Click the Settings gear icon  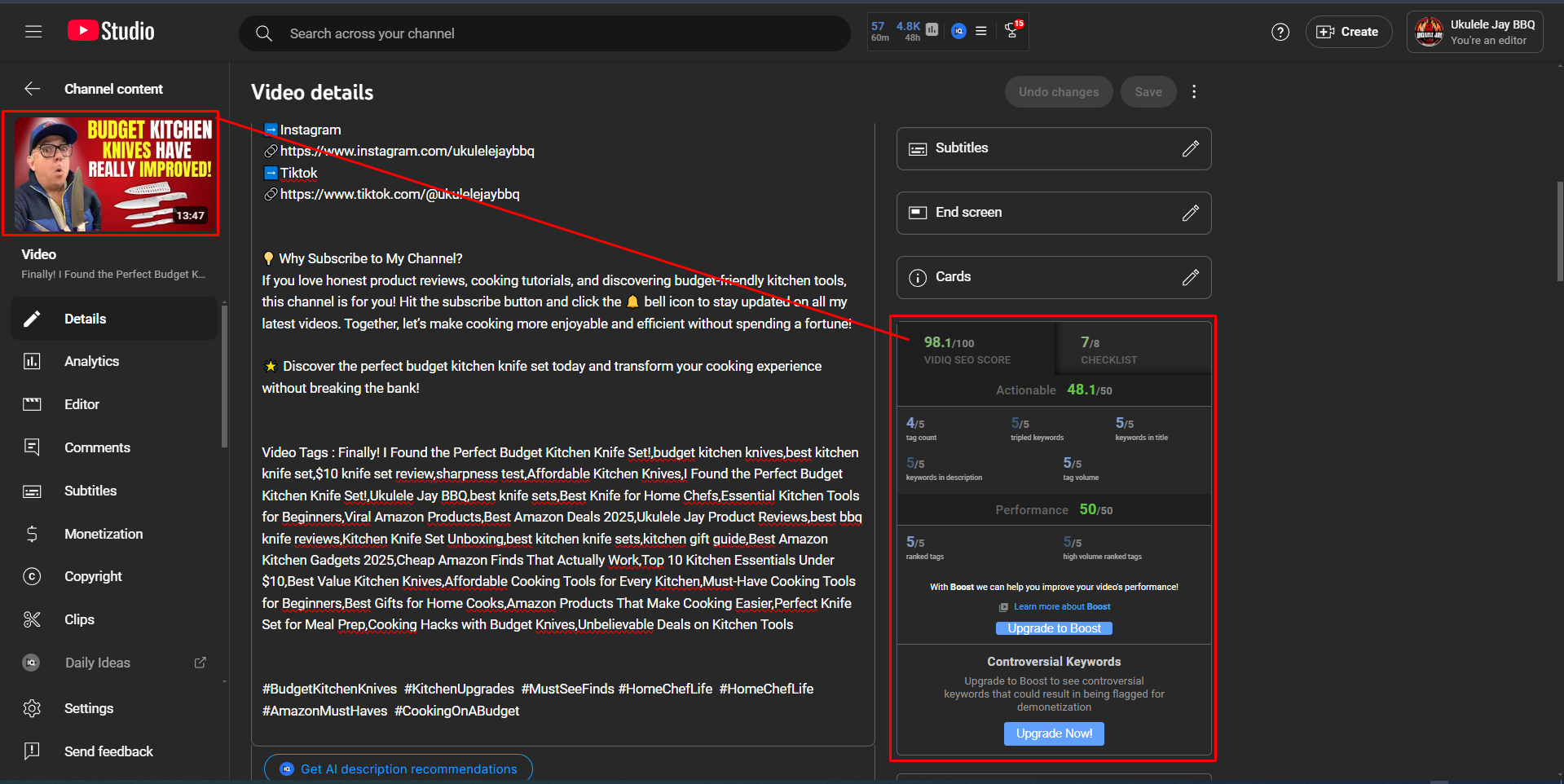32,708
